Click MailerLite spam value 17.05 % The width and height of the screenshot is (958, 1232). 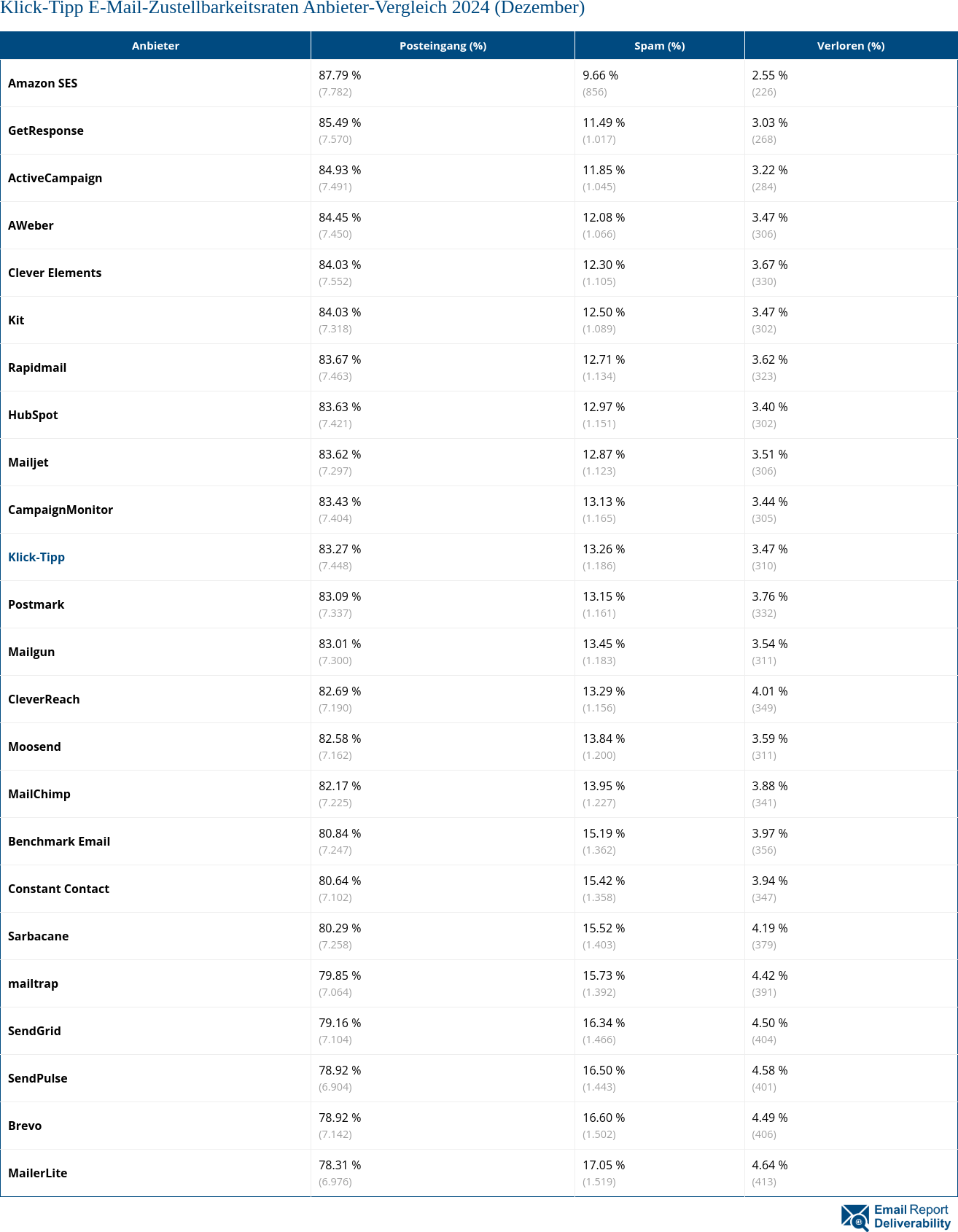coord(604,1165)
